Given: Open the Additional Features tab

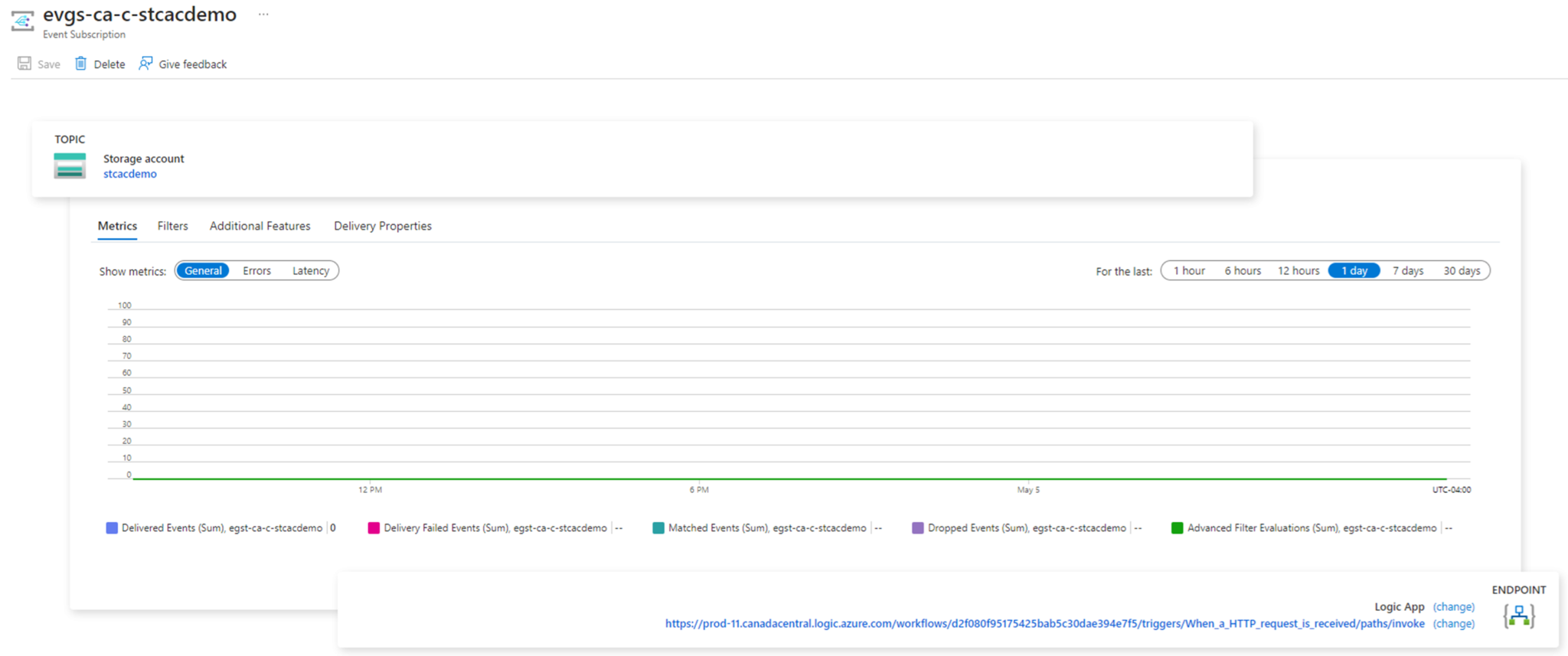Looking at the screenshot, I should (260, 227).
